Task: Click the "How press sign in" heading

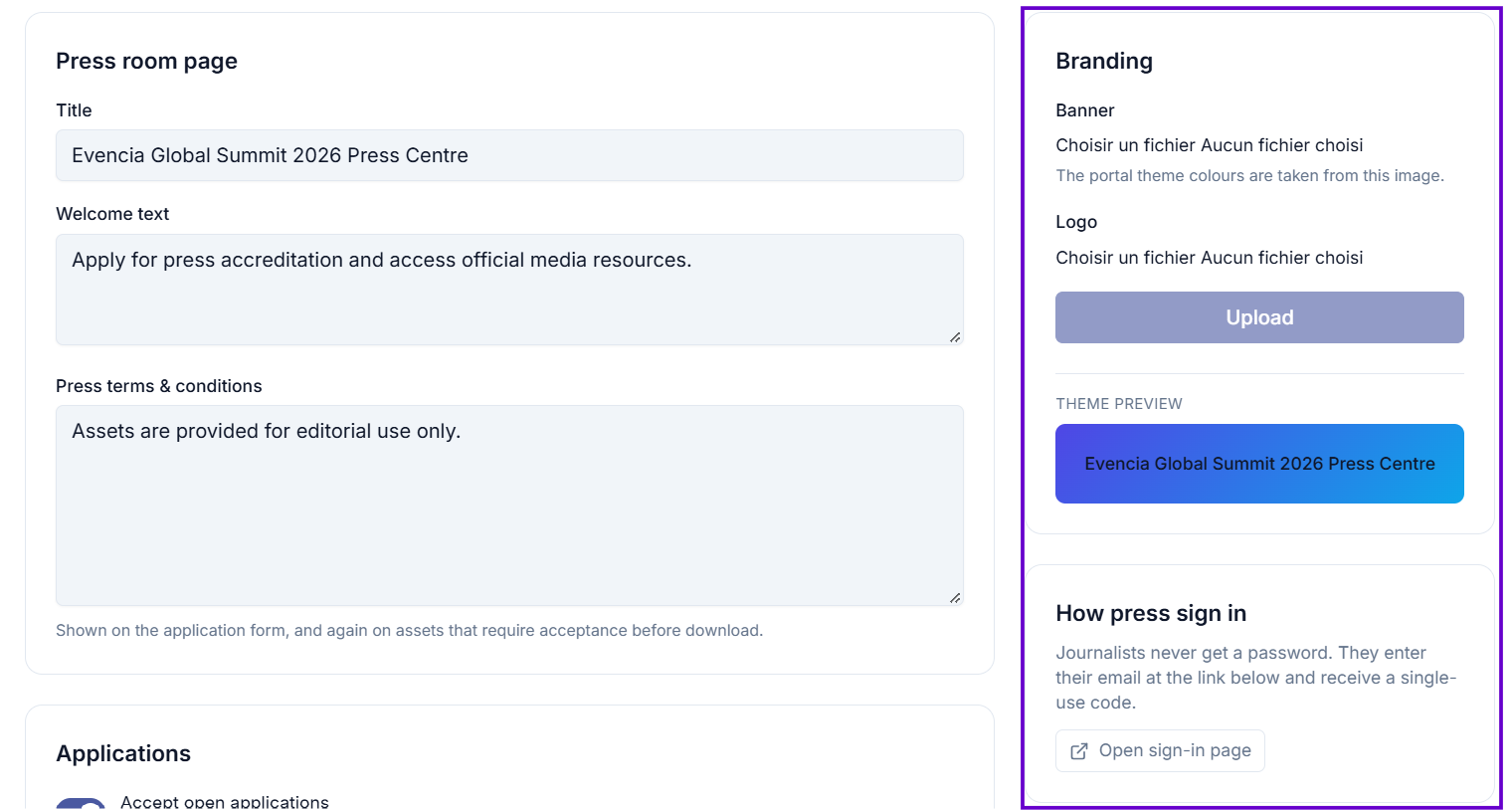Action: point(1151,613)
